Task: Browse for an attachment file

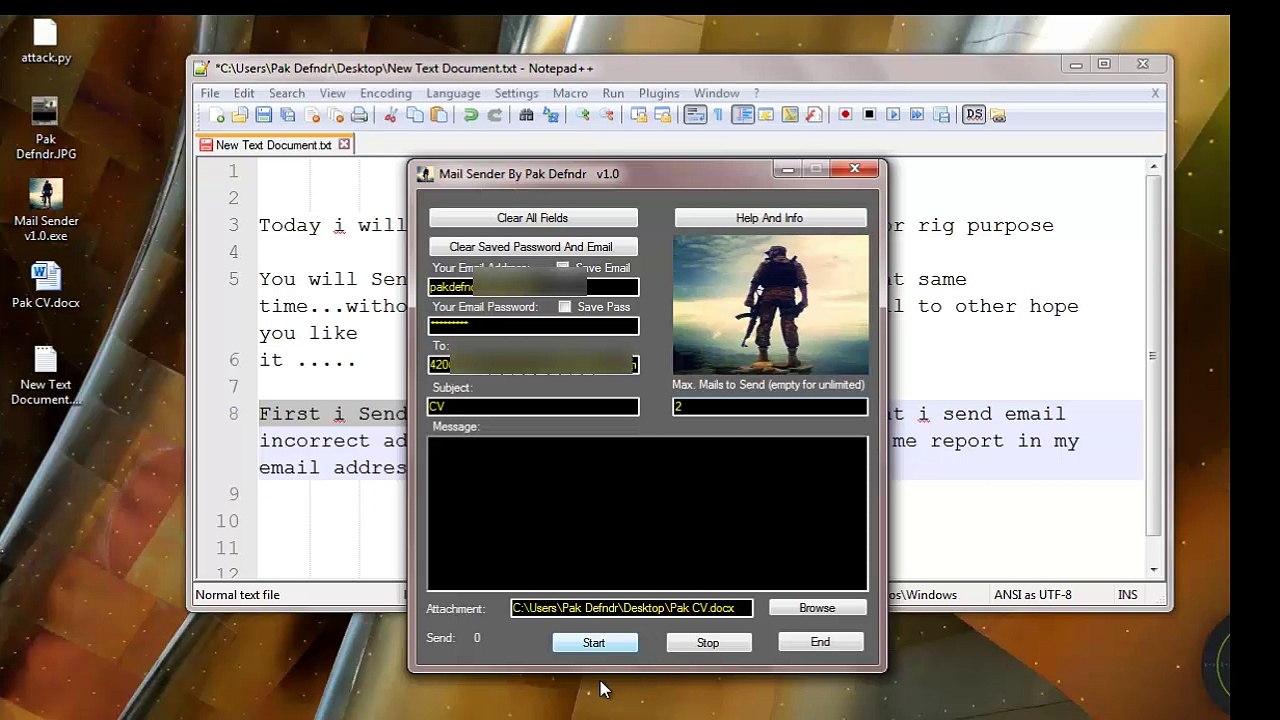Action: (x=817, y=608)
